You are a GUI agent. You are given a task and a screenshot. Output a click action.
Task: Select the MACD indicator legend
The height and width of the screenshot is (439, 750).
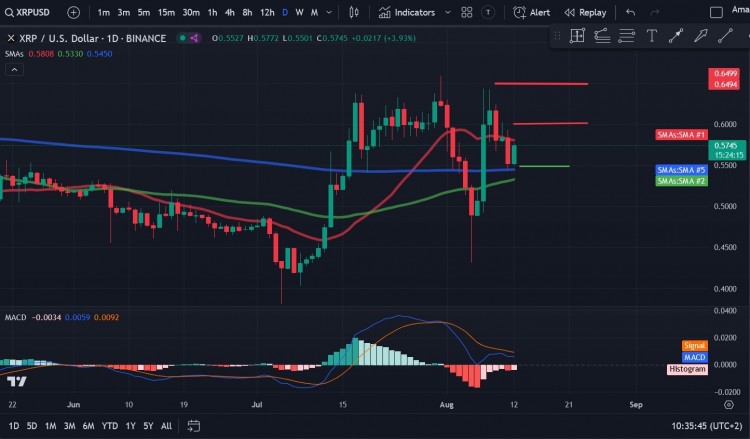[x=15, y=317]
